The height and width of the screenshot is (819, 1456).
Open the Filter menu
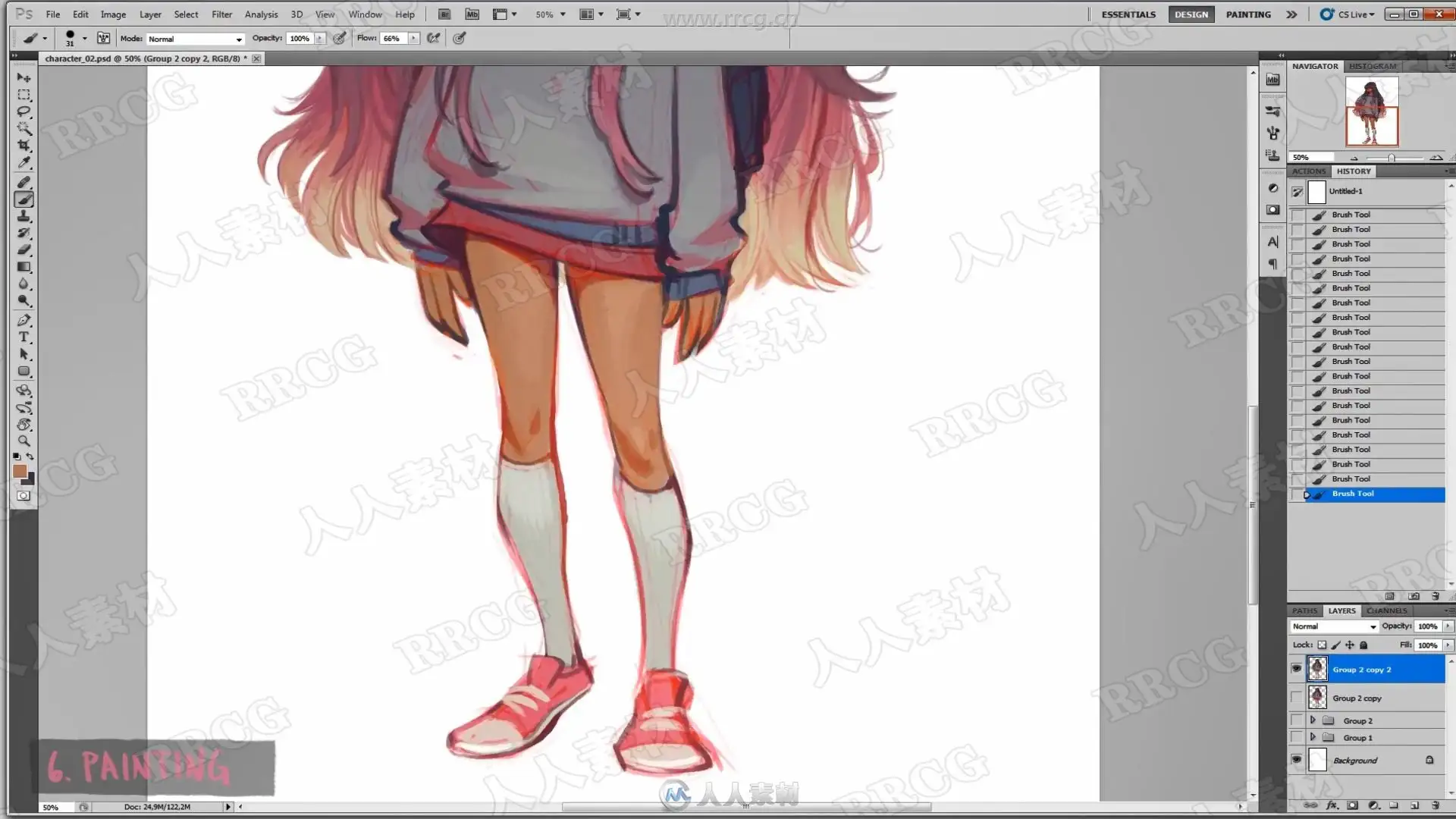[221, 14]
